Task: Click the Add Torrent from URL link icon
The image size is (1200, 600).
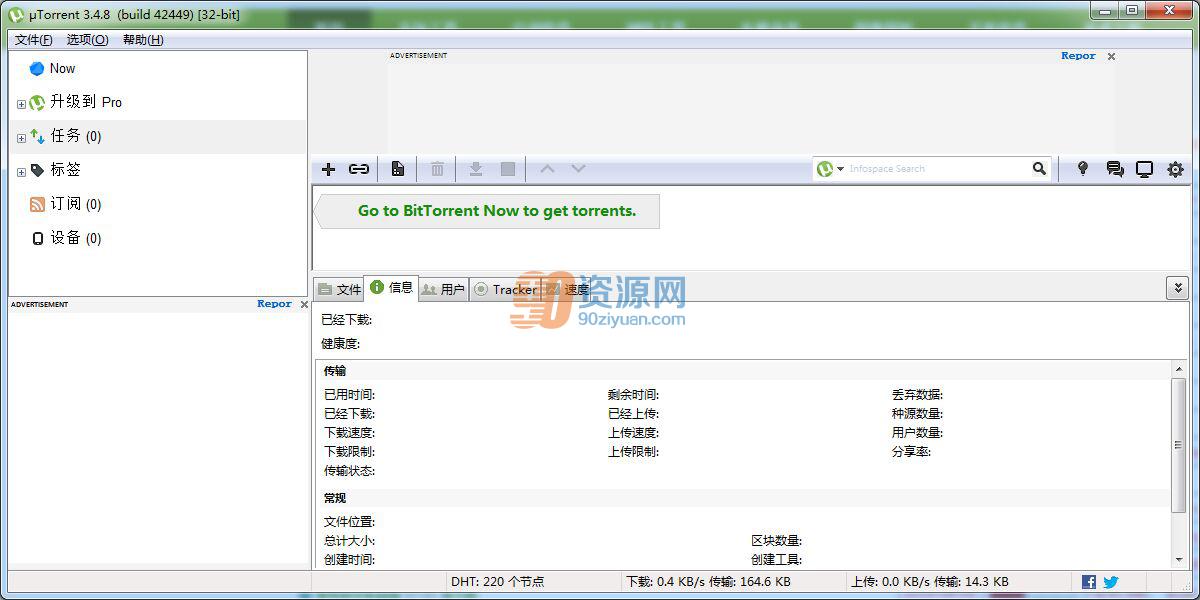Action: [x=358, y=169]
